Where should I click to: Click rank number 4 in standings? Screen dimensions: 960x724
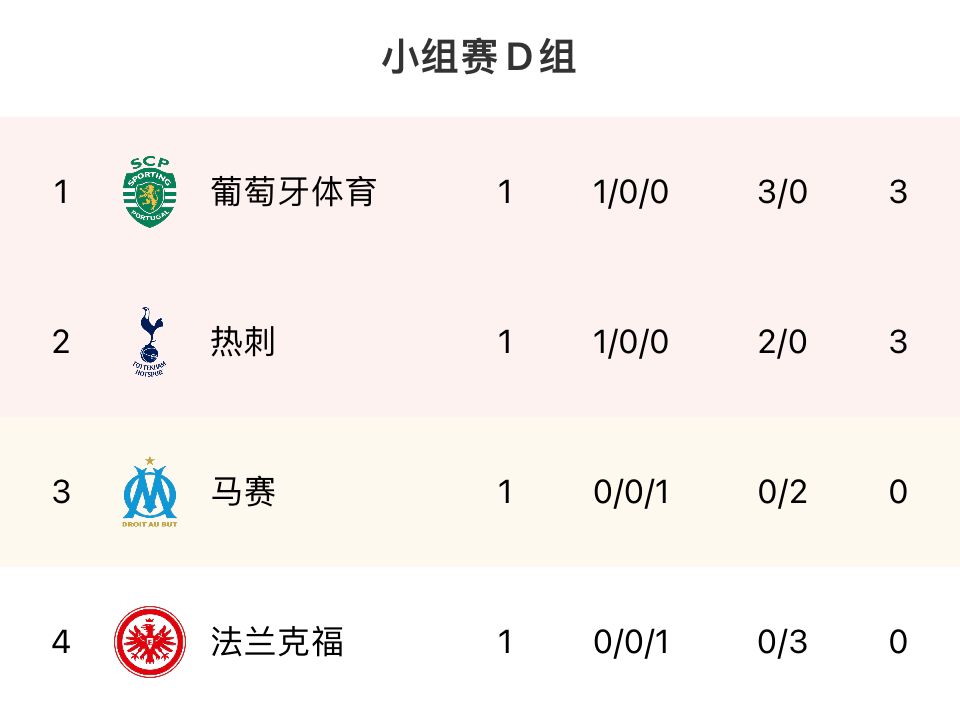tap(61, 642)
